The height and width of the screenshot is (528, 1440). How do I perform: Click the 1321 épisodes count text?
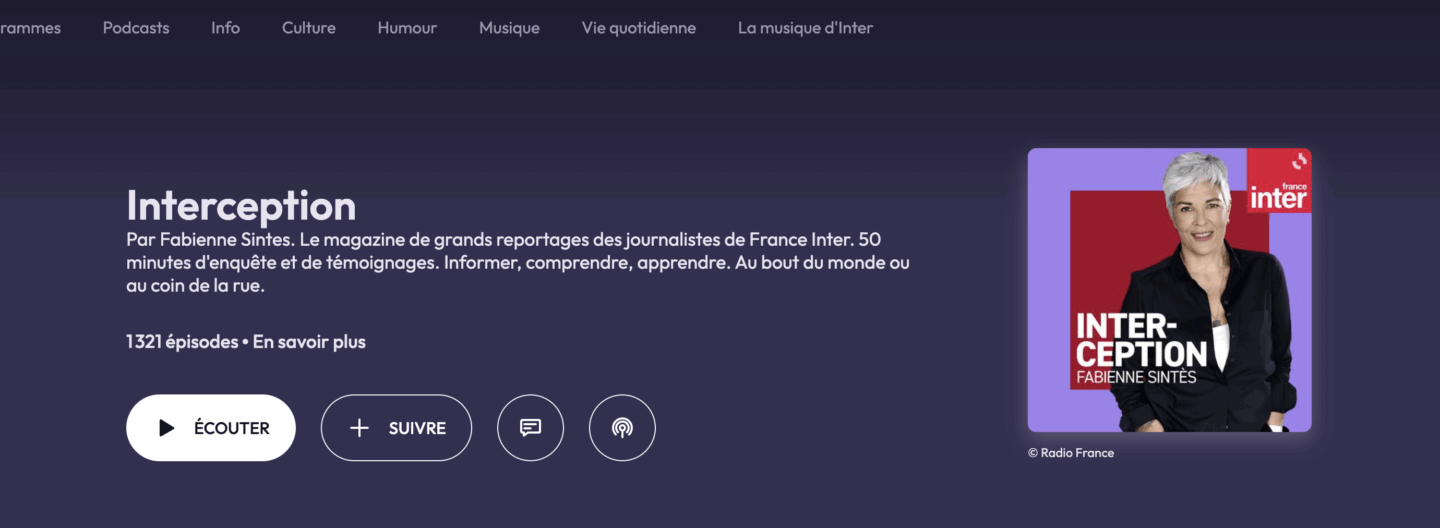182,342
